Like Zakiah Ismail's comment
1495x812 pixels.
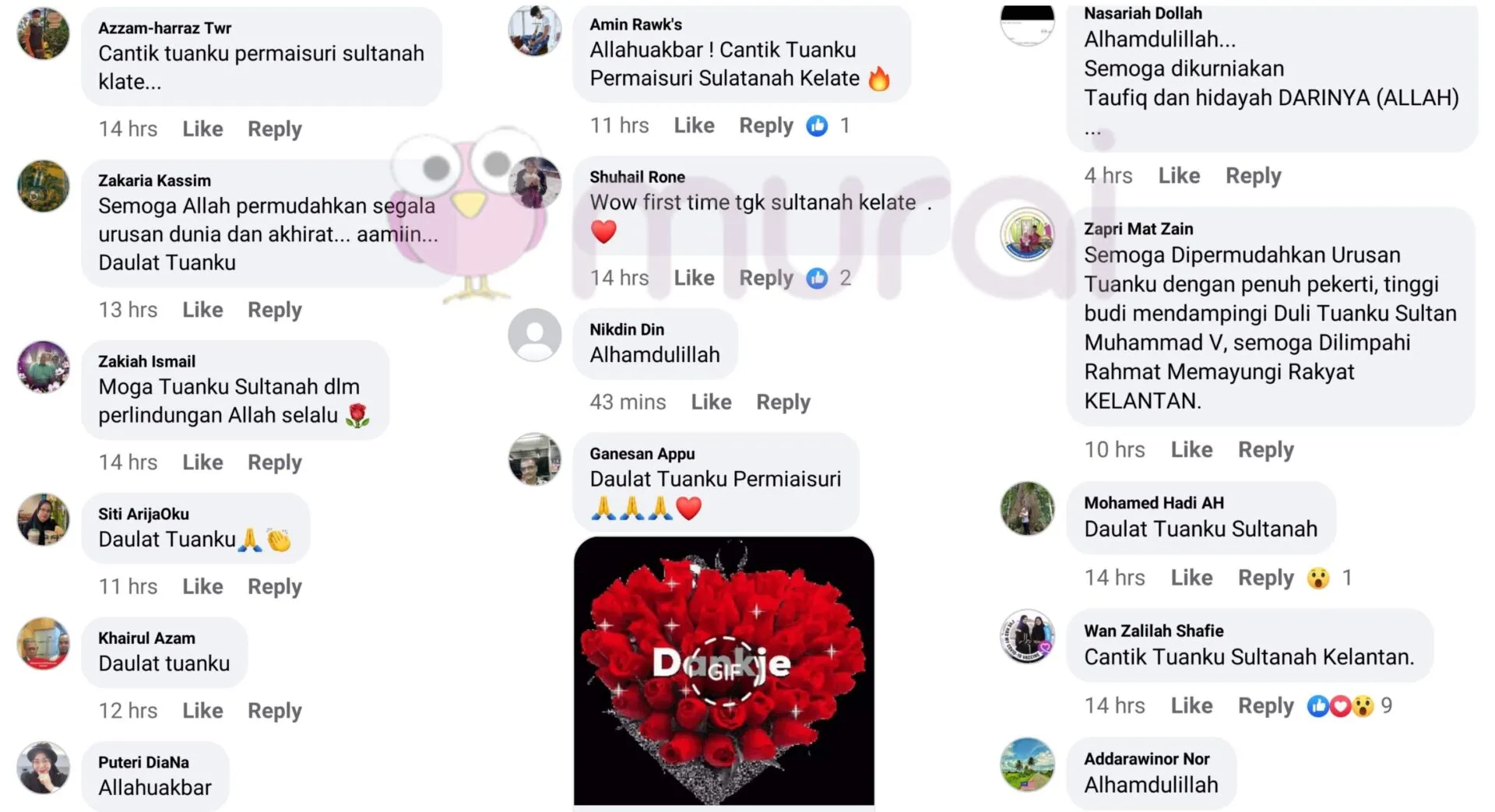click(202, 462)
